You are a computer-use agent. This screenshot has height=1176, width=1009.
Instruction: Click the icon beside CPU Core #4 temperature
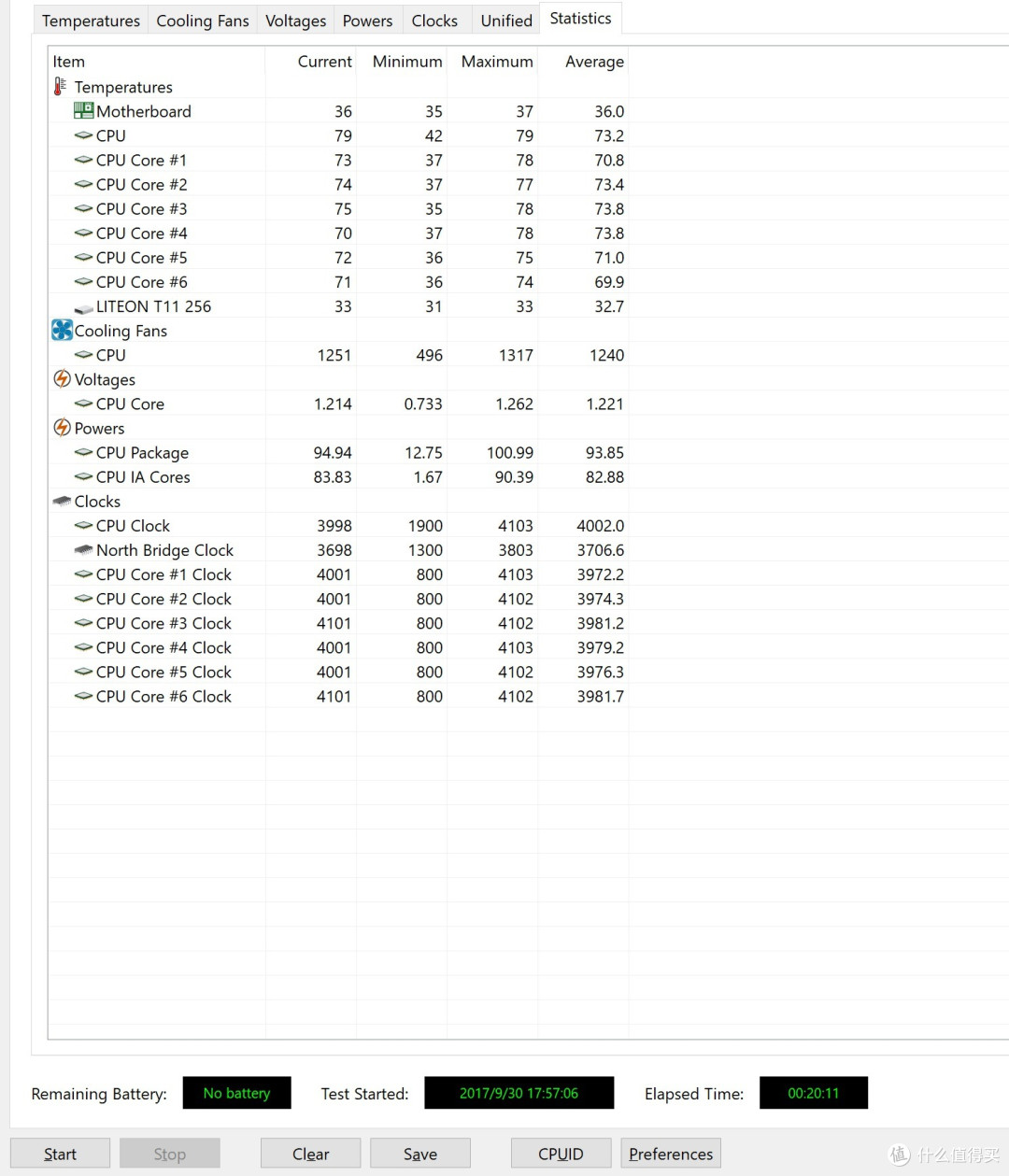point(83,233)
